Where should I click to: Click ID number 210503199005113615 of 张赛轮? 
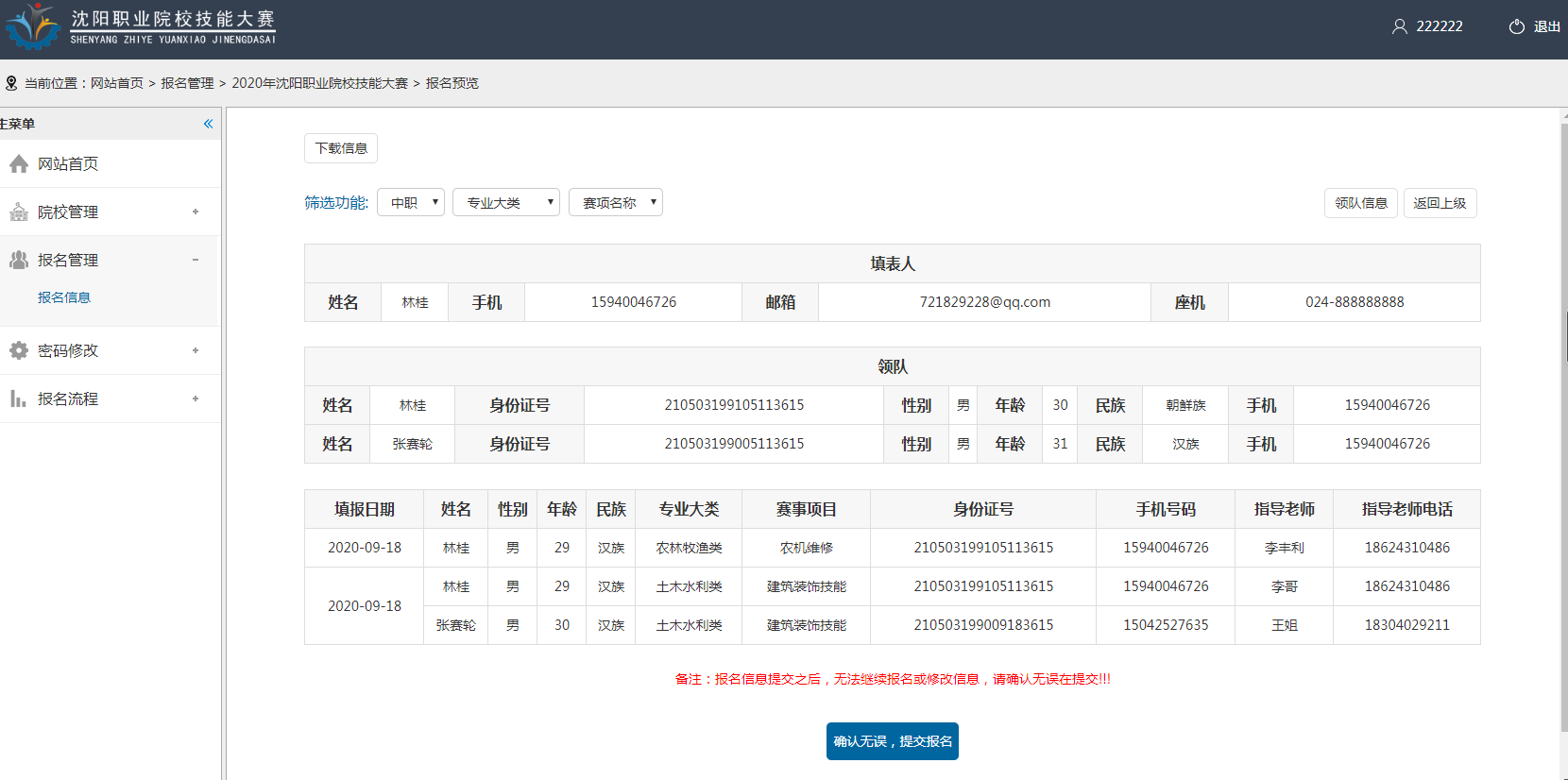coord(734,444)
